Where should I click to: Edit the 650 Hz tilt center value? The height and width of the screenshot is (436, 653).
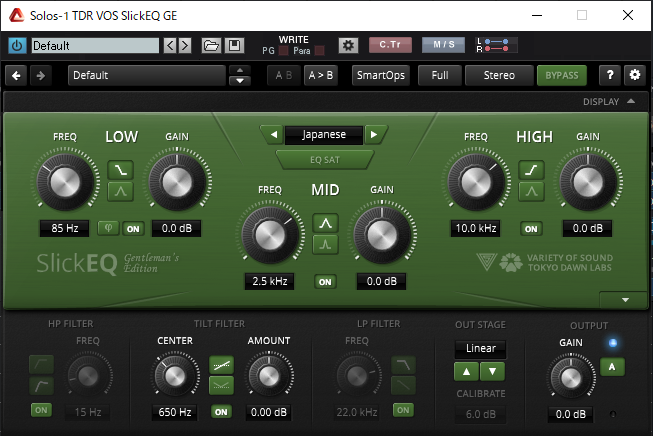coord(175,412)
